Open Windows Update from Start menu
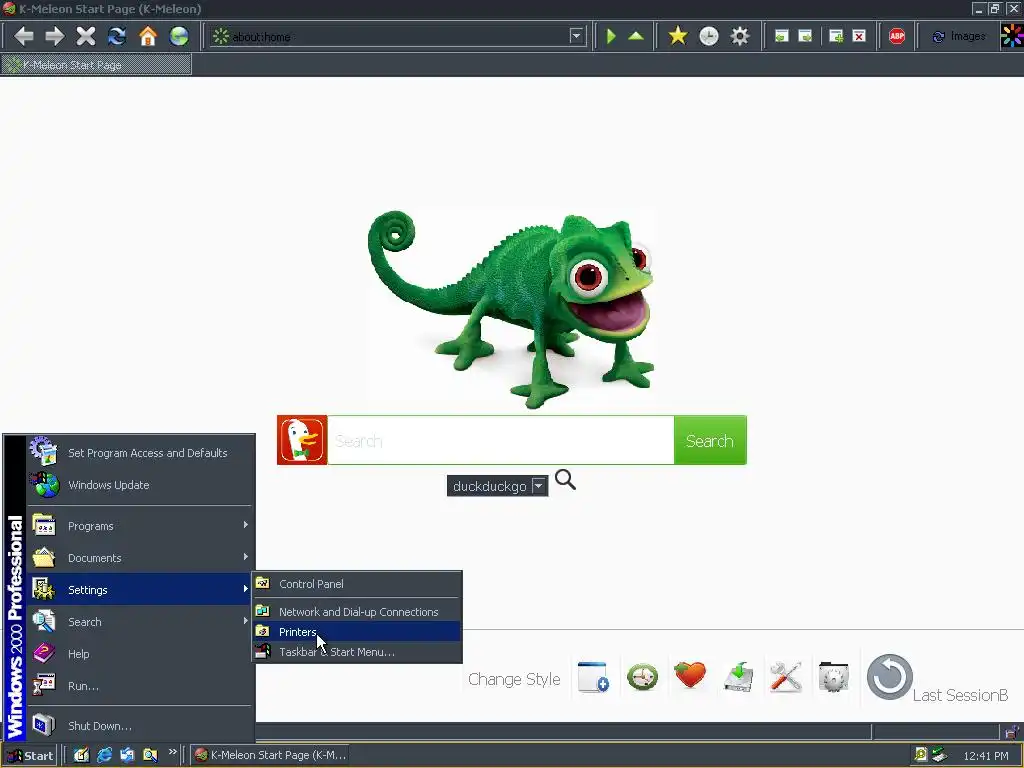 pyautogui.click(x=140, y=485)
